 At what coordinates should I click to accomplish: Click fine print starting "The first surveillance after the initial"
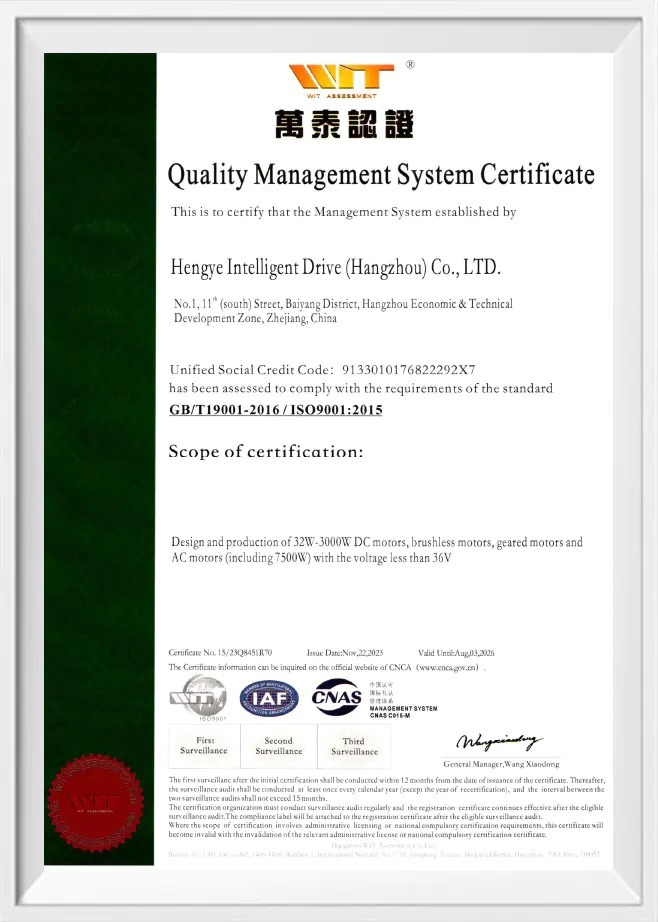tap(386, 789)
